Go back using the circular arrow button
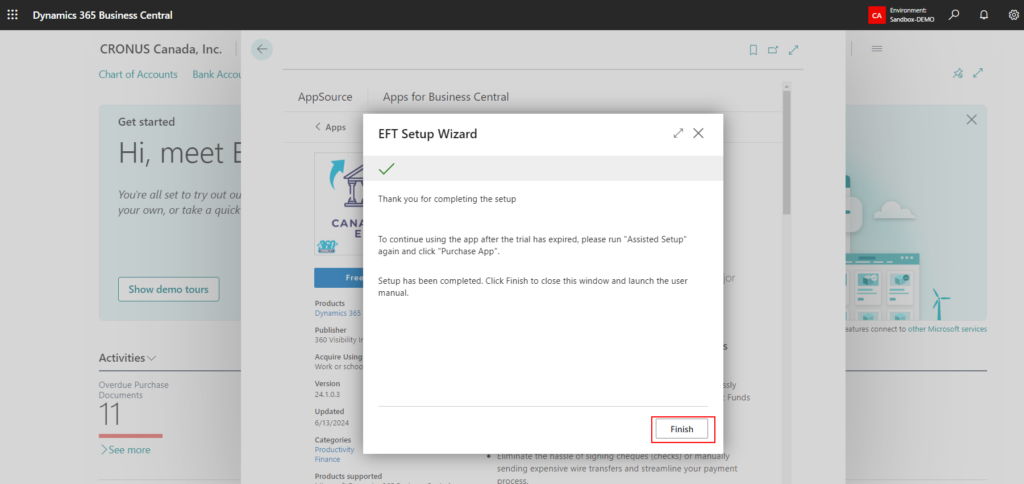 click(x=262, y=49)
